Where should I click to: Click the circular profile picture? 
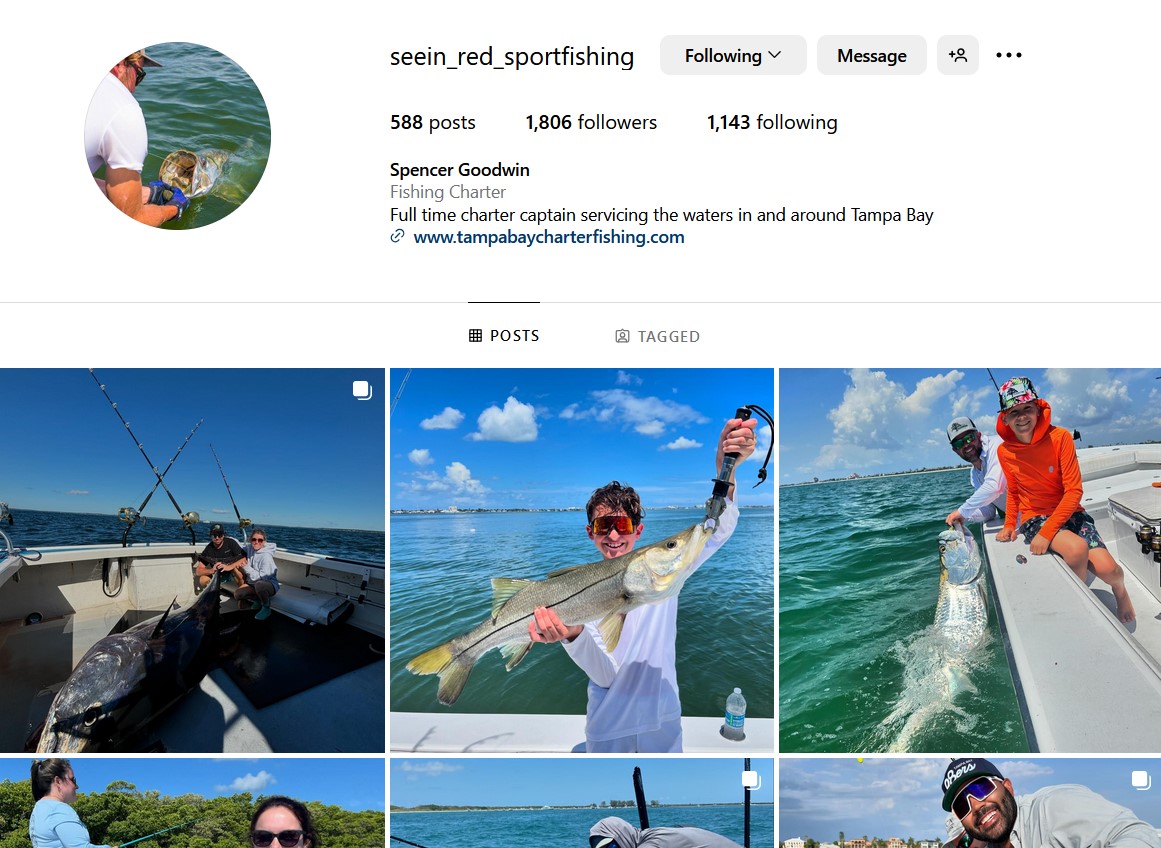point(177,135)
